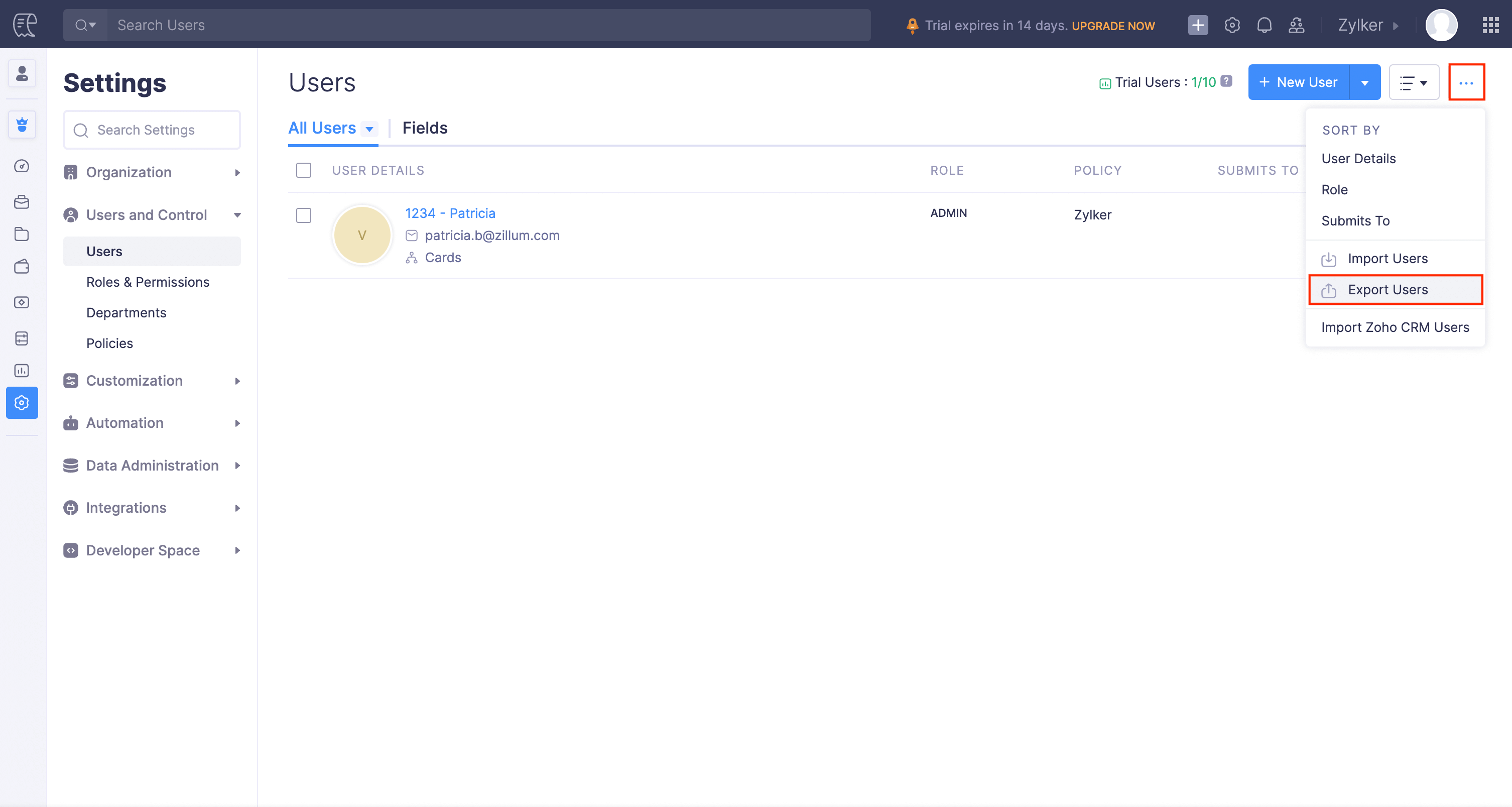Expand the All Users filter dropdown
The image size is (1512, 807).
tap(369, 129)
